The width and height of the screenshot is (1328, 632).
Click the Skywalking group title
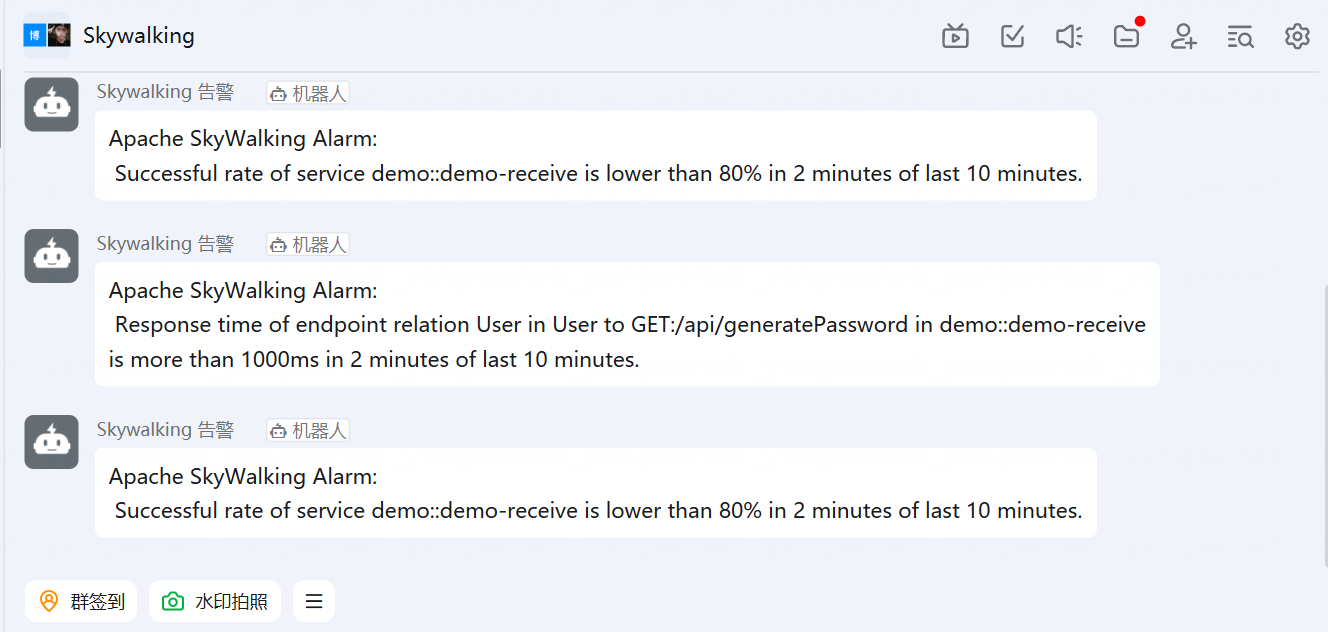pyautogui.click(x=139, y=36)
